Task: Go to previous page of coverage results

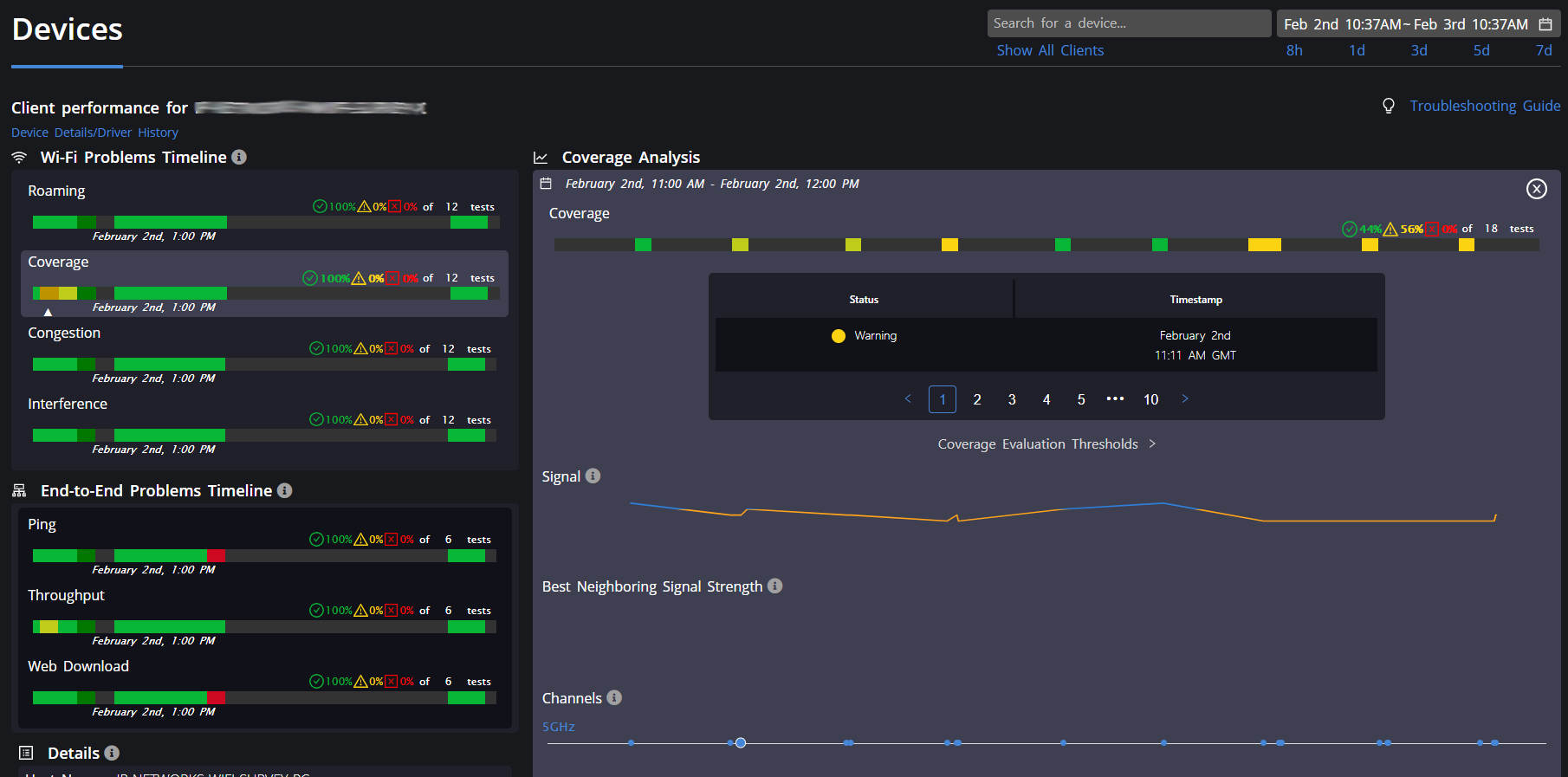Action: point(908,398)
